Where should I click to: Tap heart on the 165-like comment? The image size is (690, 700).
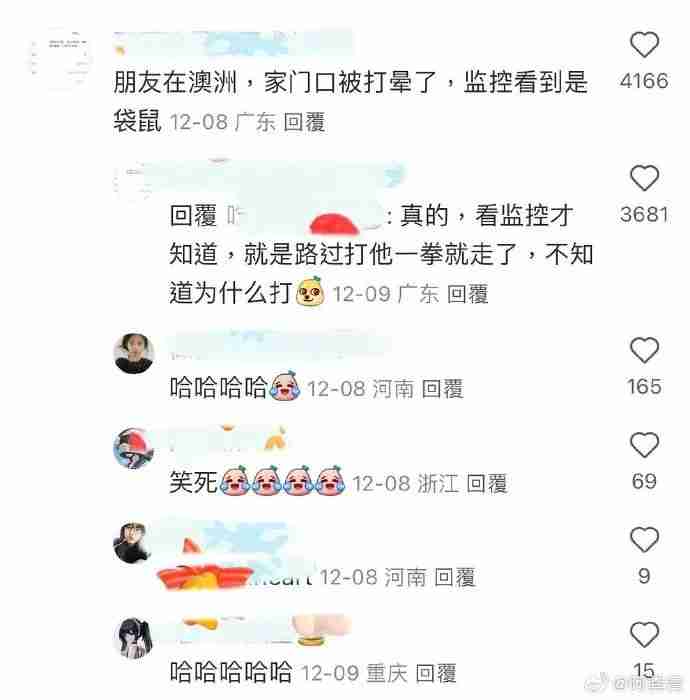click(x=644, y=350)
